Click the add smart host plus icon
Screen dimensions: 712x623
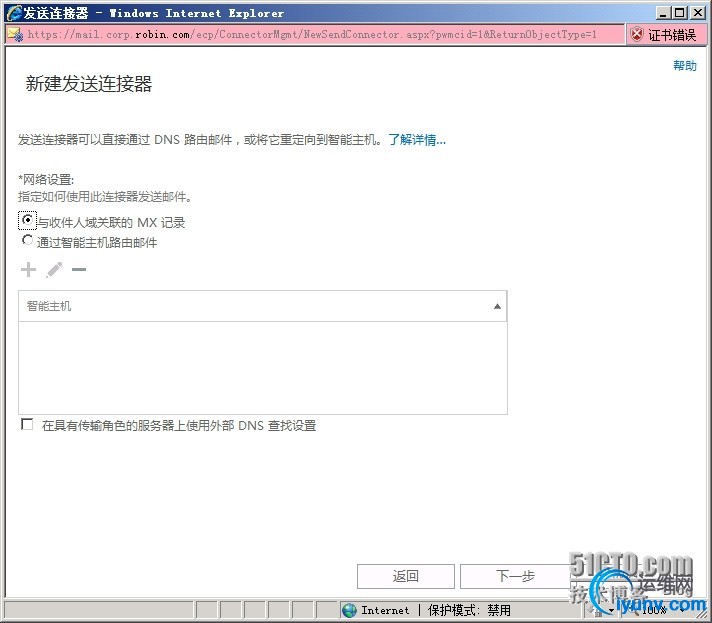28,269
